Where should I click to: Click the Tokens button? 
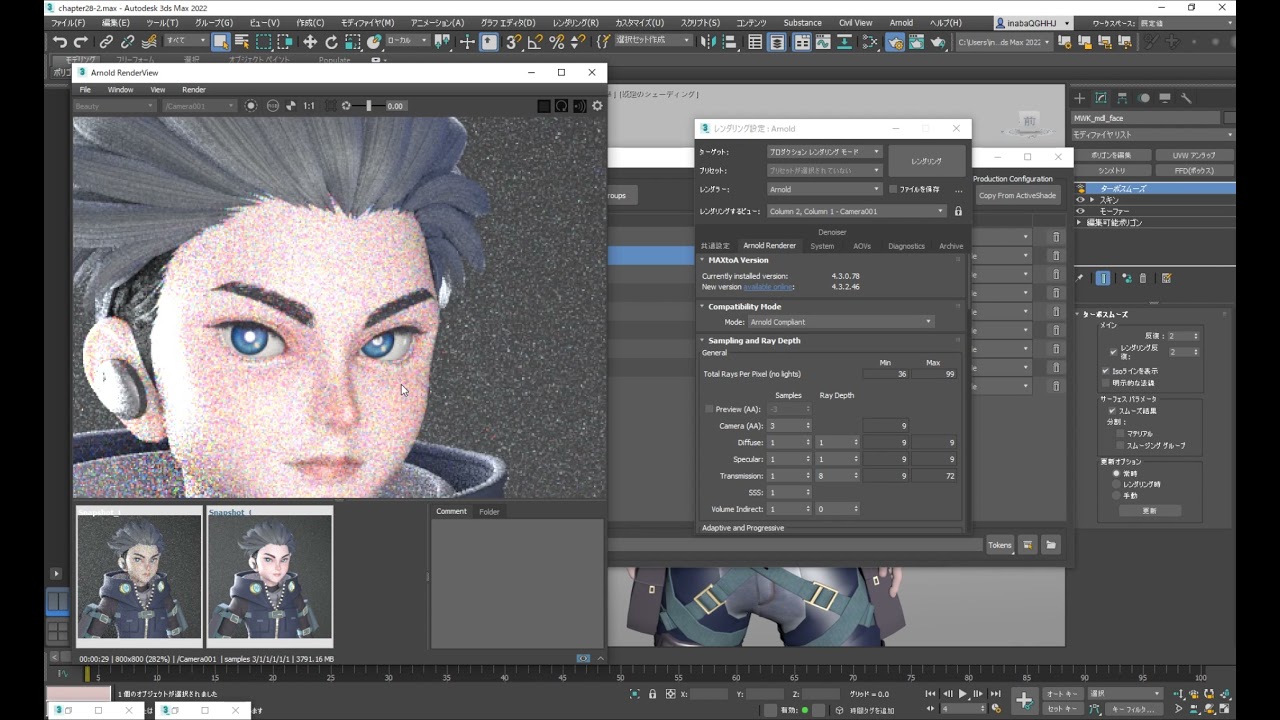pyautogui.click(x=1000, y=545)
